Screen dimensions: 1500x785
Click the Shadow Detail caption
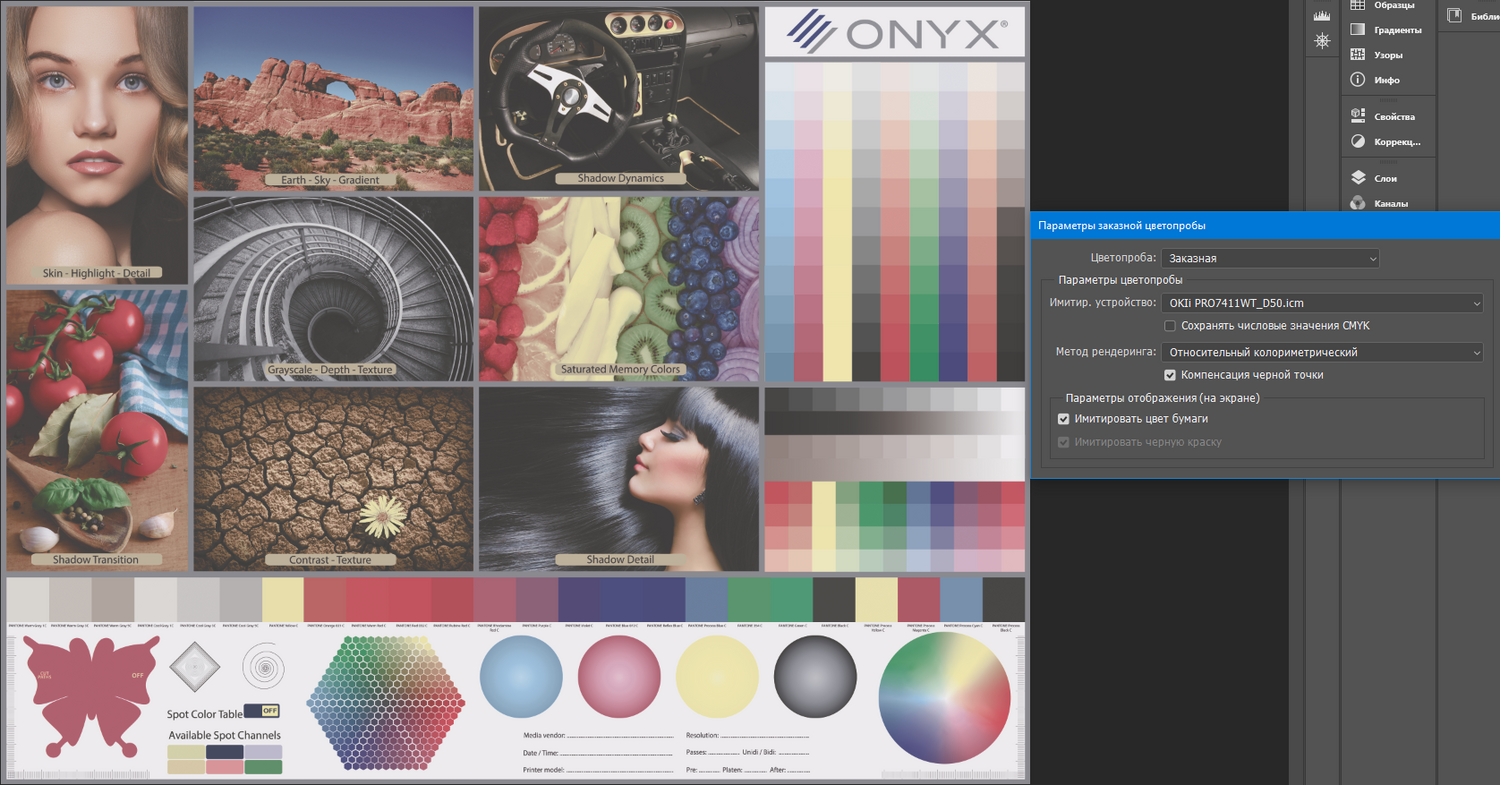pyautogui.click(x=620, y=560)
